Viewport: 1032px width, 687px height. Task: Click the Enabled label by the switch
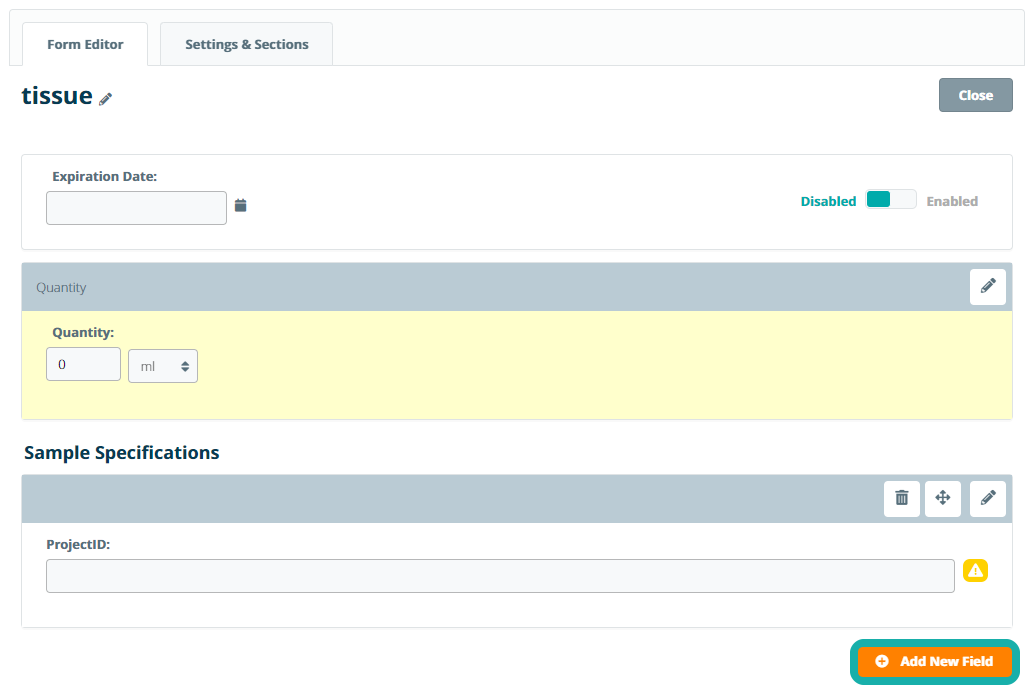[951, 201]
